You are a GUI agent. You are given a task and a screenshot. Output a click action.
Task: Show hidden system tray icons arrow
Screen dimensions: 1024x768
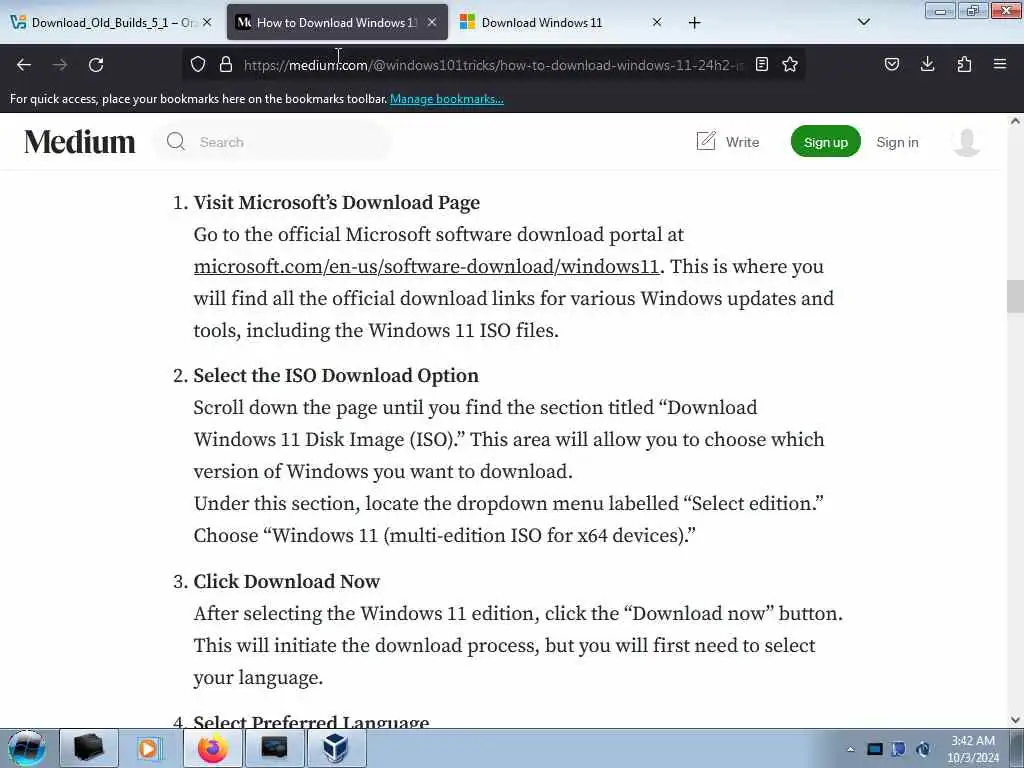[x=850, y=749]
